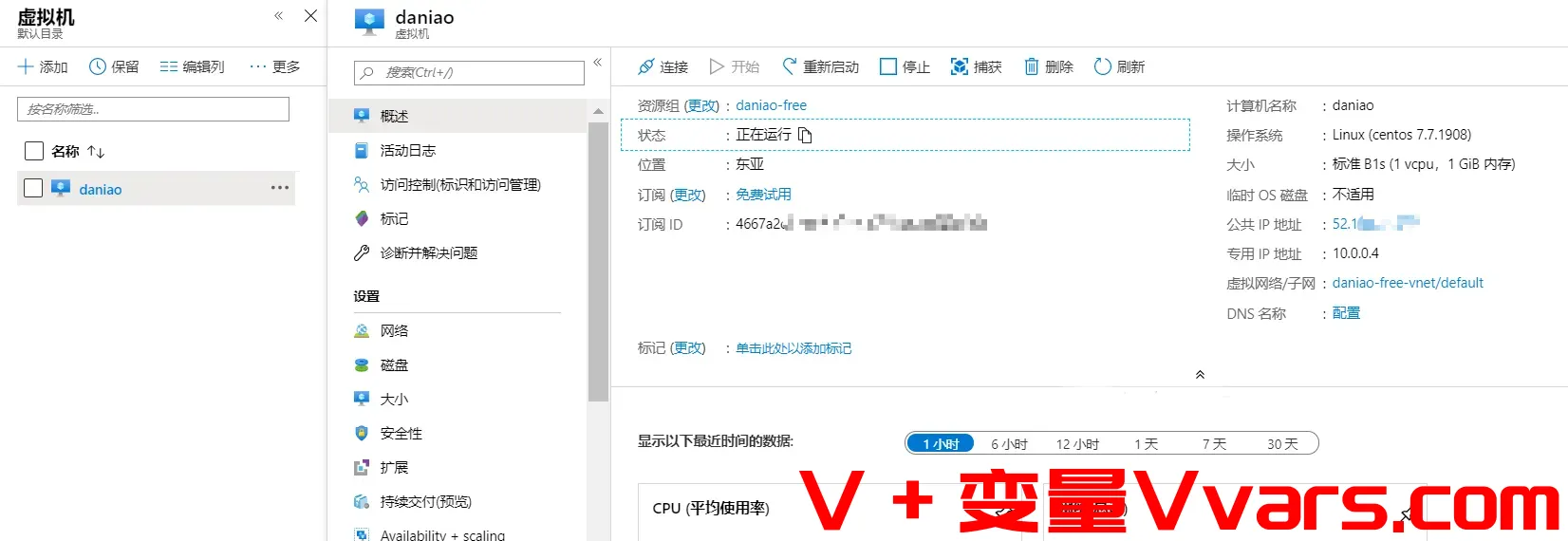The width and height of the screenshot is (1568, 541).
Task: Click the operating system value Linux (centos 7.7.1908)
Action: pos(1401,135)
